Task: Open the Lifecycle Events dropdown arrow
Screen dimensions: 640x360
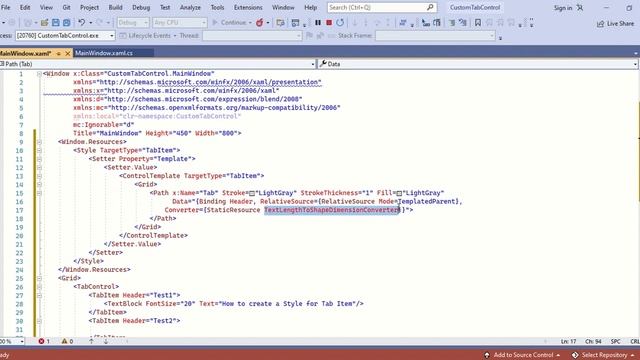Action: click(175, 36)
